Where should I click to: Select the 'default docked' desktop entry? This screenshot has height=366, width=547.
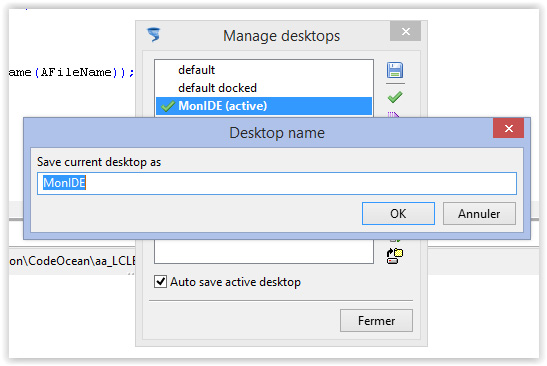264,88
